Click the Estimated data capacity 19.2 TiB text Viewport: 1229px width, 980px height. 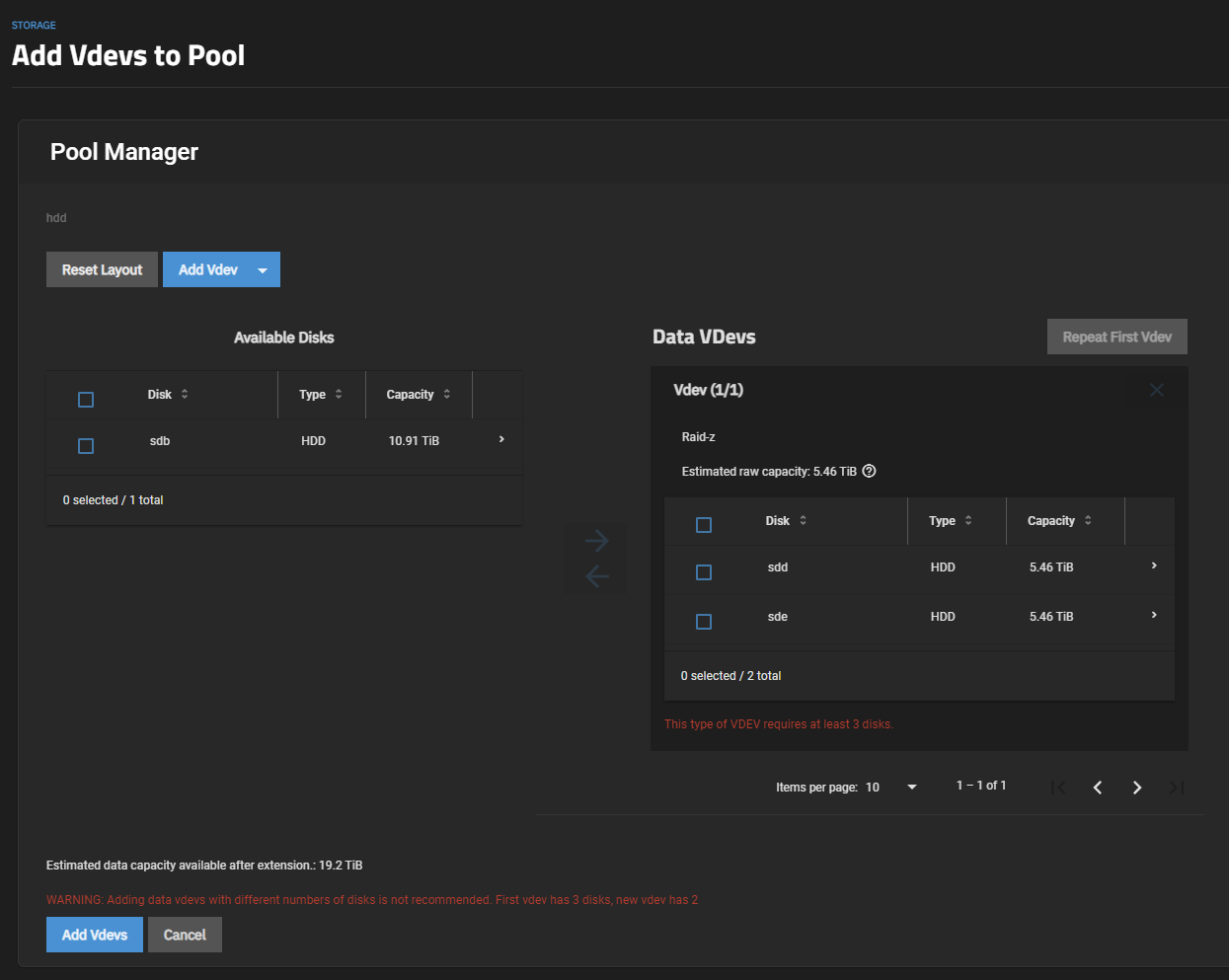204,866
